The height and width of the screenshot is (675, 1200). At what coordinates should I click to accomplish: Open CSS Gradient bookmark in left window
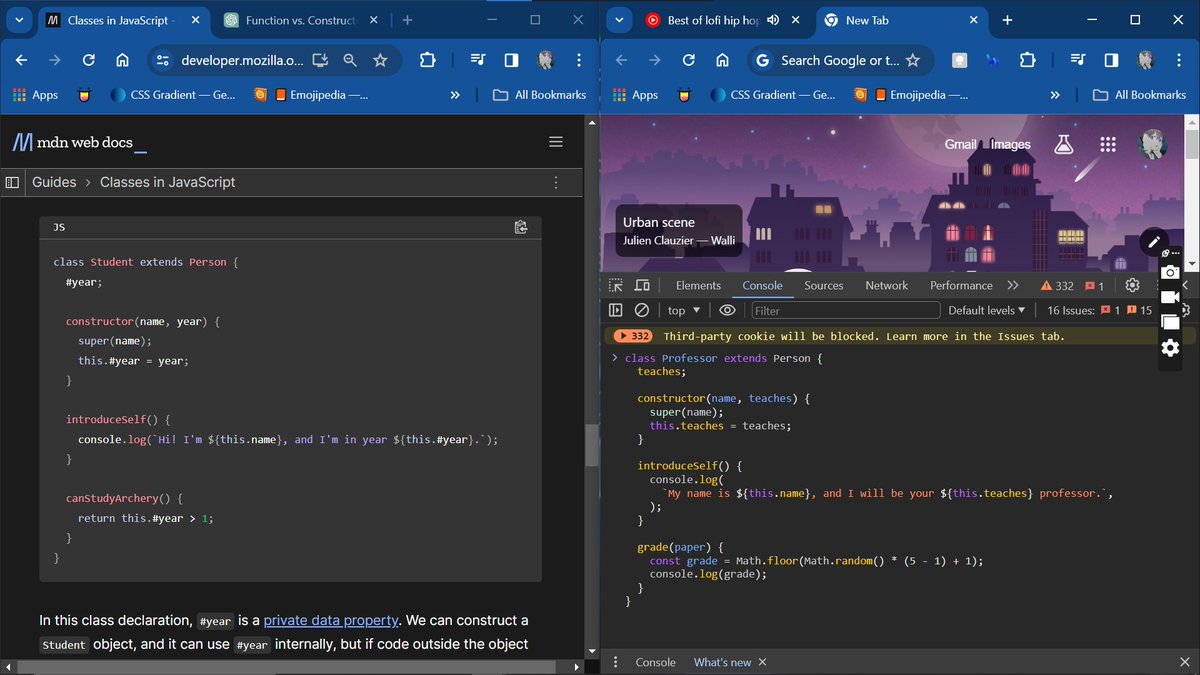click(172, 95)
